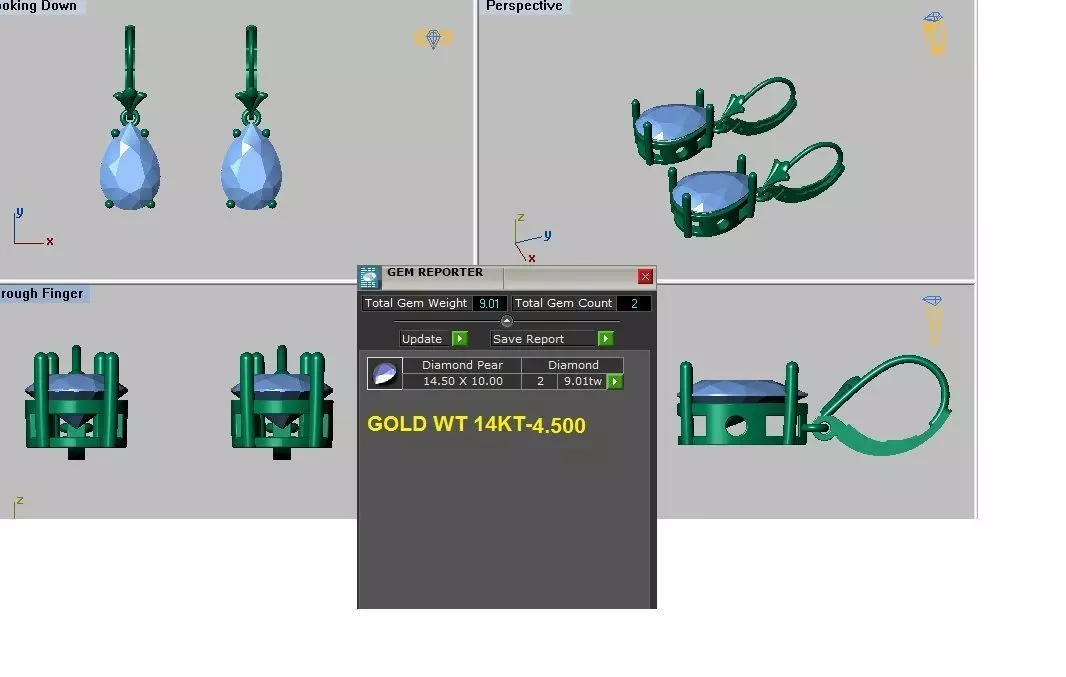This screenshot has width=1066, height=677.
Task: Click the 'Total Gem Weight' label
Action: (415, 303)
